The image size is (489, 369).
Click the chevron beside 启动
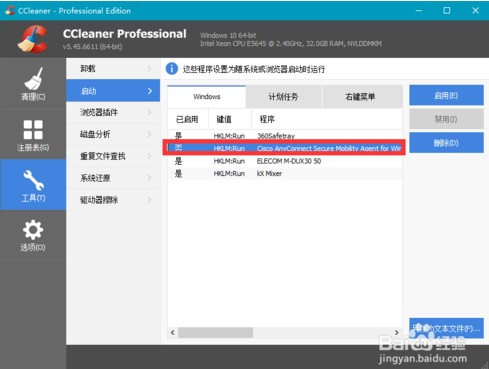150,91
